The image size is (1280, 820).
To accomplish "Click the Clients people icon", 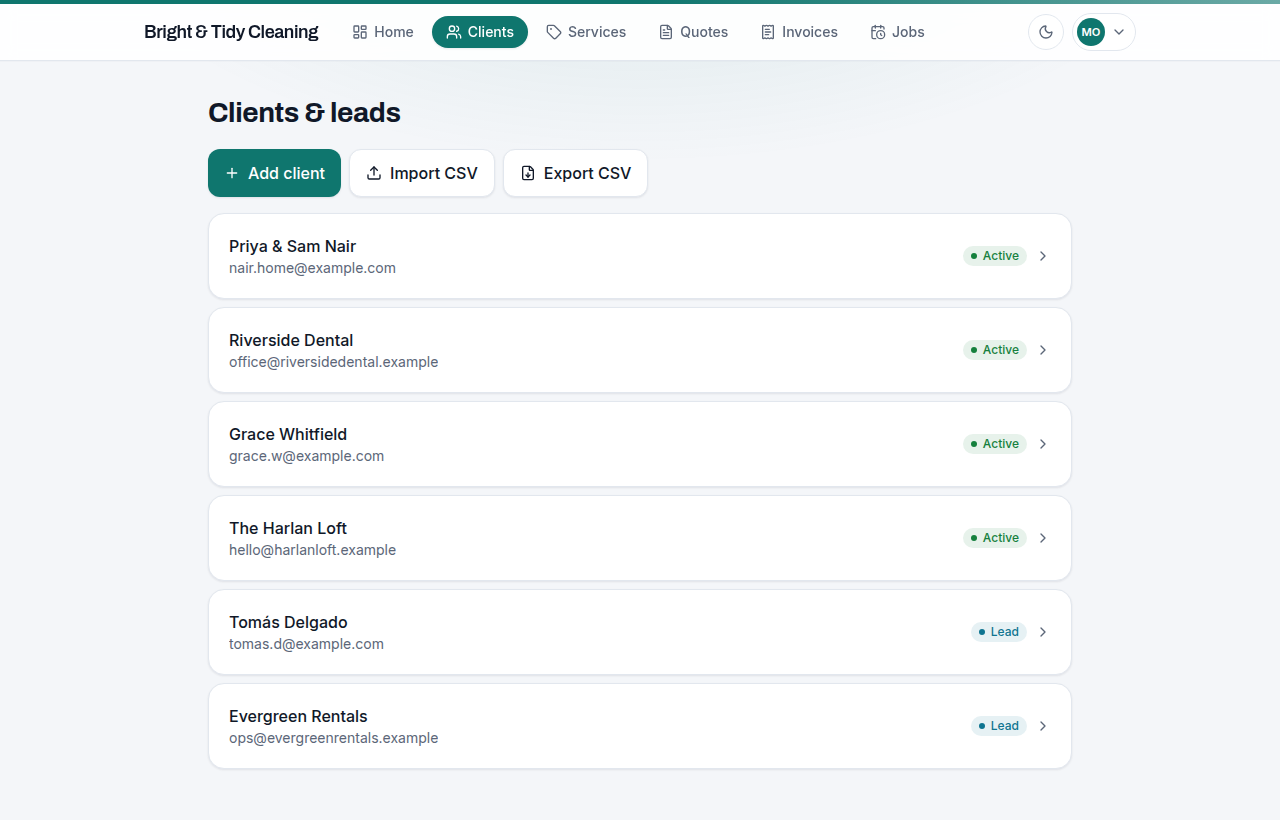I will (x=454, y=32).
